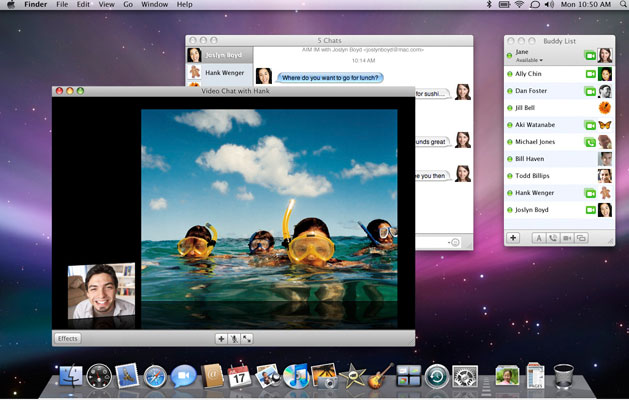
Task: Open iChat from the Dock
Action: pos(183,376)
